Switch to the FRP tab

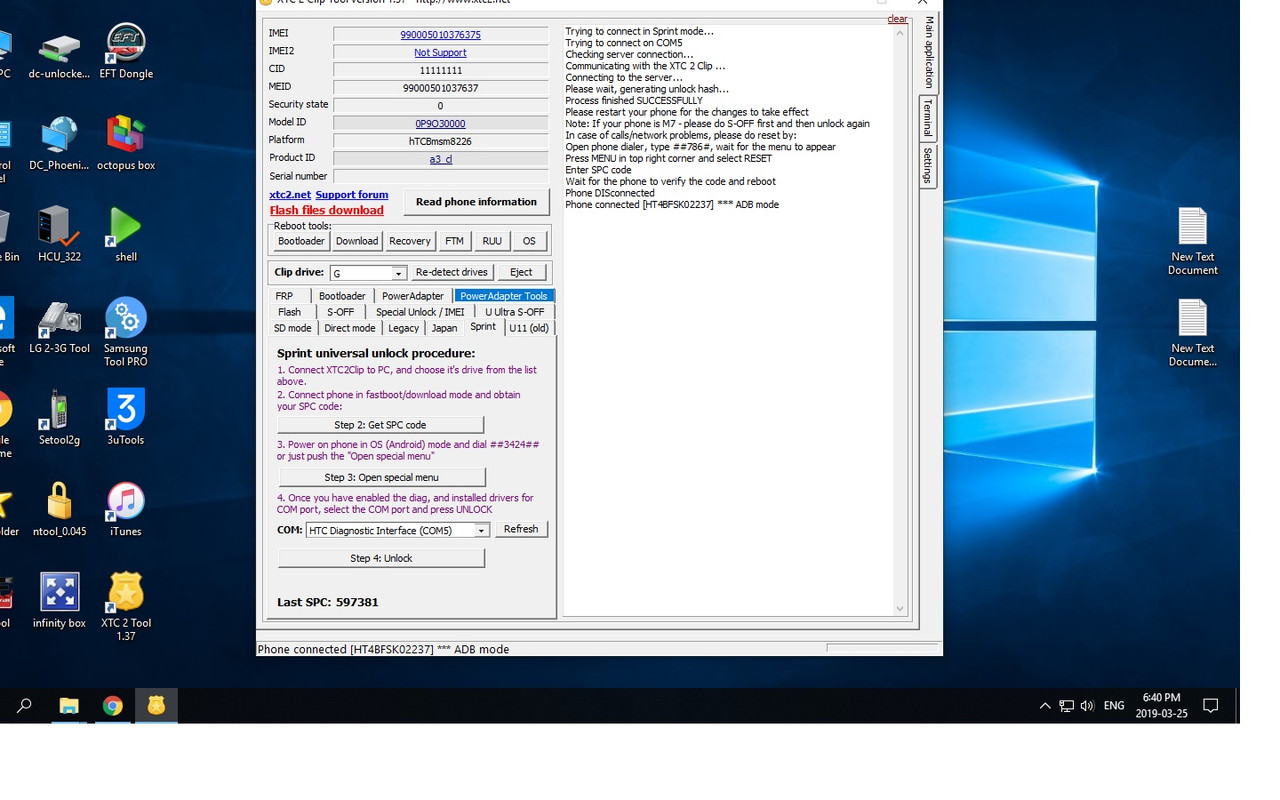(x=284, y=296)
